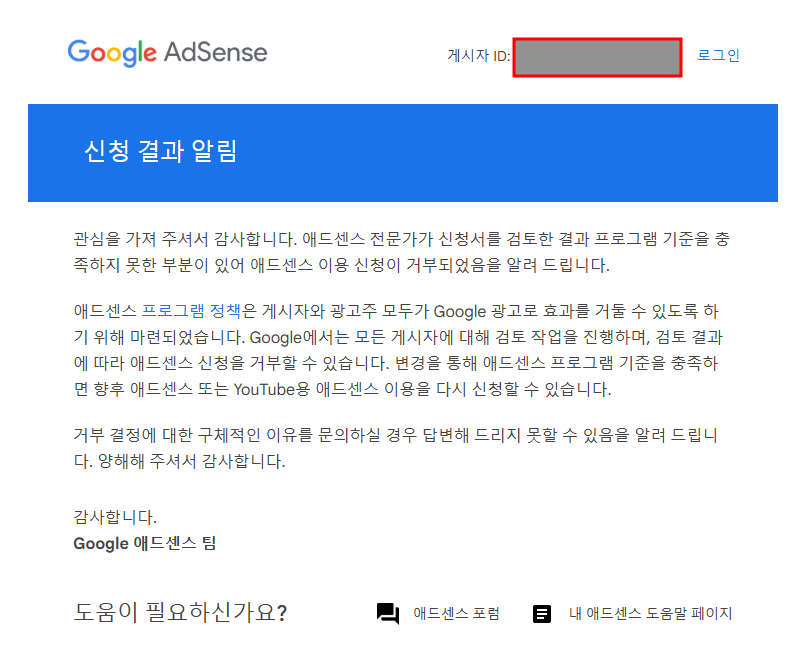The height and width of the screenshot is (649, 798).
Task: Click the 게시자 ID: label
Action: point(478,55)
